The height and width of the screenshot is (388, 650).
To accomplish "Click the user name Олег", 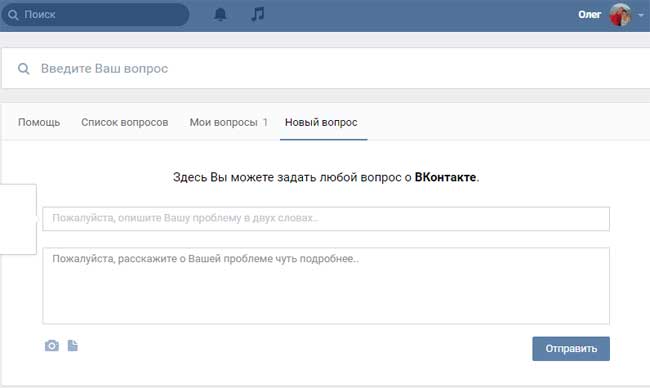I will (589, 15).
